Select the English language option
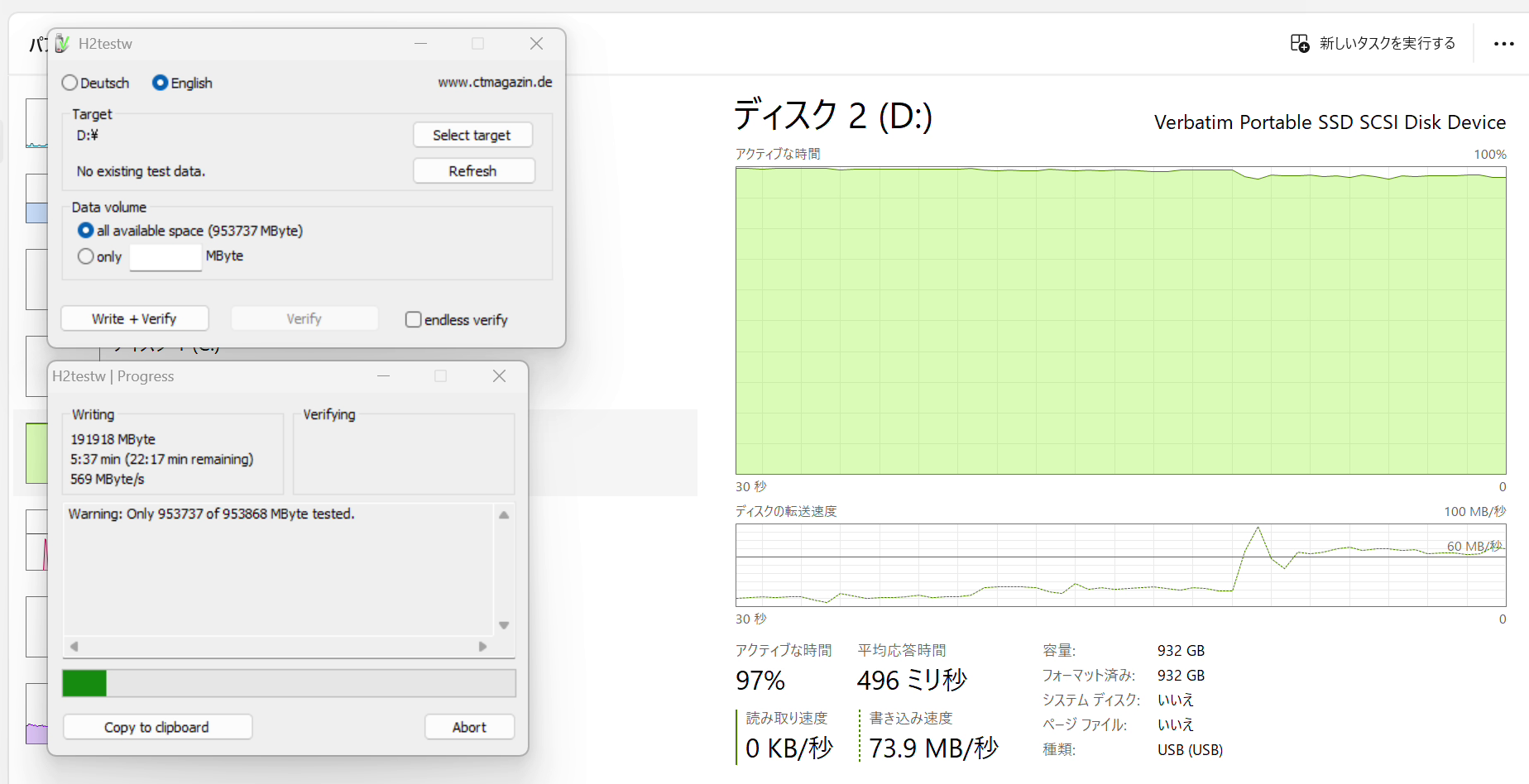Viewport: 1529px width, 784px height. pos(161,84)
